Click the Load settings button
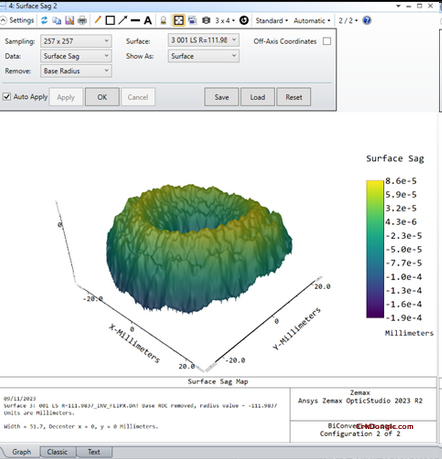The image size is (442, 459). point(257,97)
